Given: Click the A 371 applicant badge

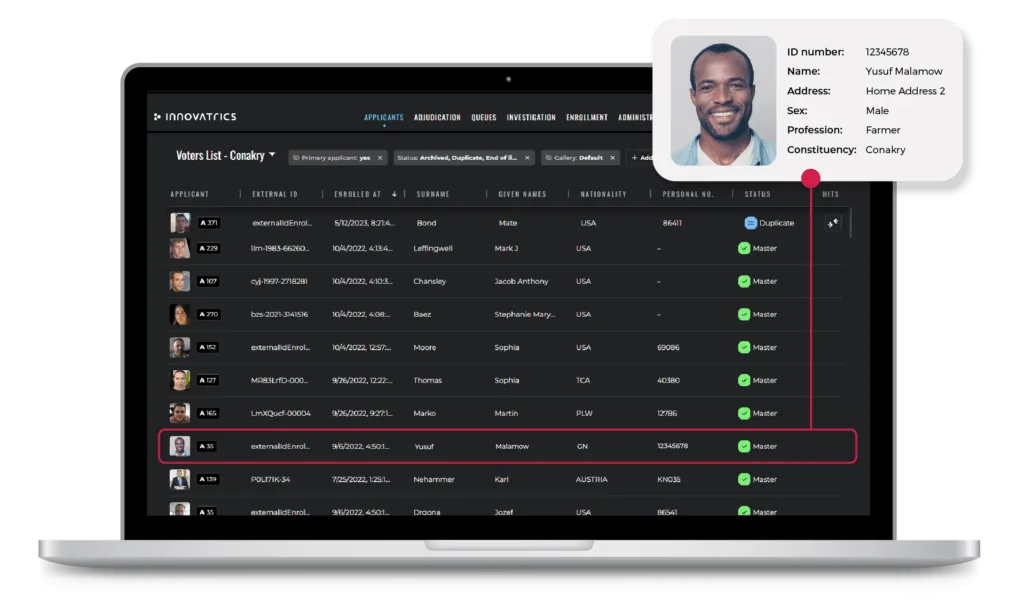Looking at the screenshot, I should 208,223.
